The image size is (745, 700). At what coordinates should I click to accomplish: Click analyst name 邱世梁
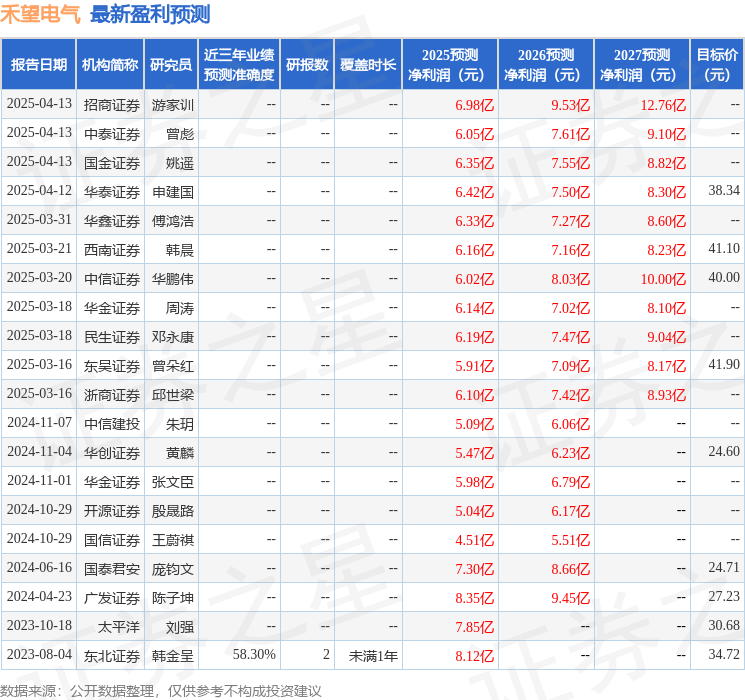coord(173,395)
